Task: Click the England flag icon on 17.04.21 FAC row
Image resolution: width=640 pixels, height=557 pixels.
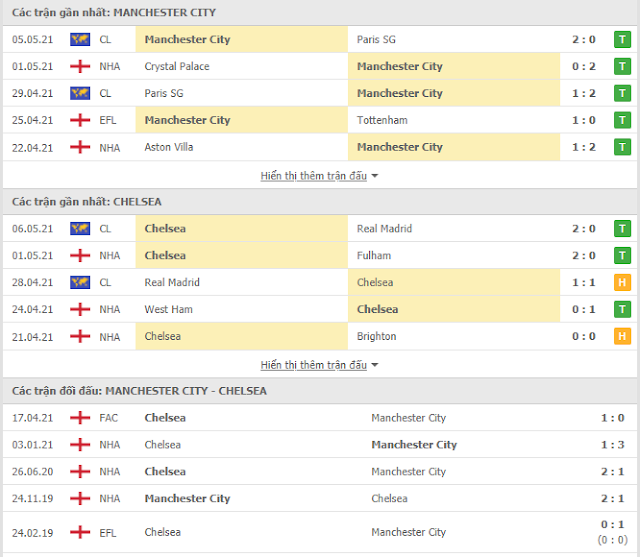Action: pyautogui.click(x=80, y=417)
